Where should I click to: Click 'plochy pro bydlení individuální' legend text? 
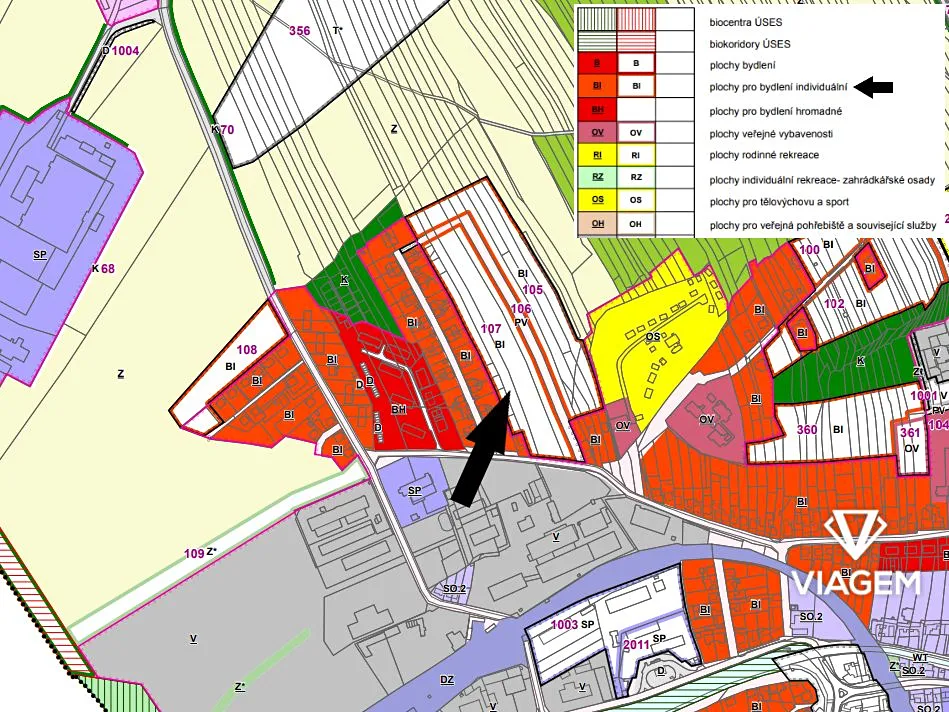point(778,88)
